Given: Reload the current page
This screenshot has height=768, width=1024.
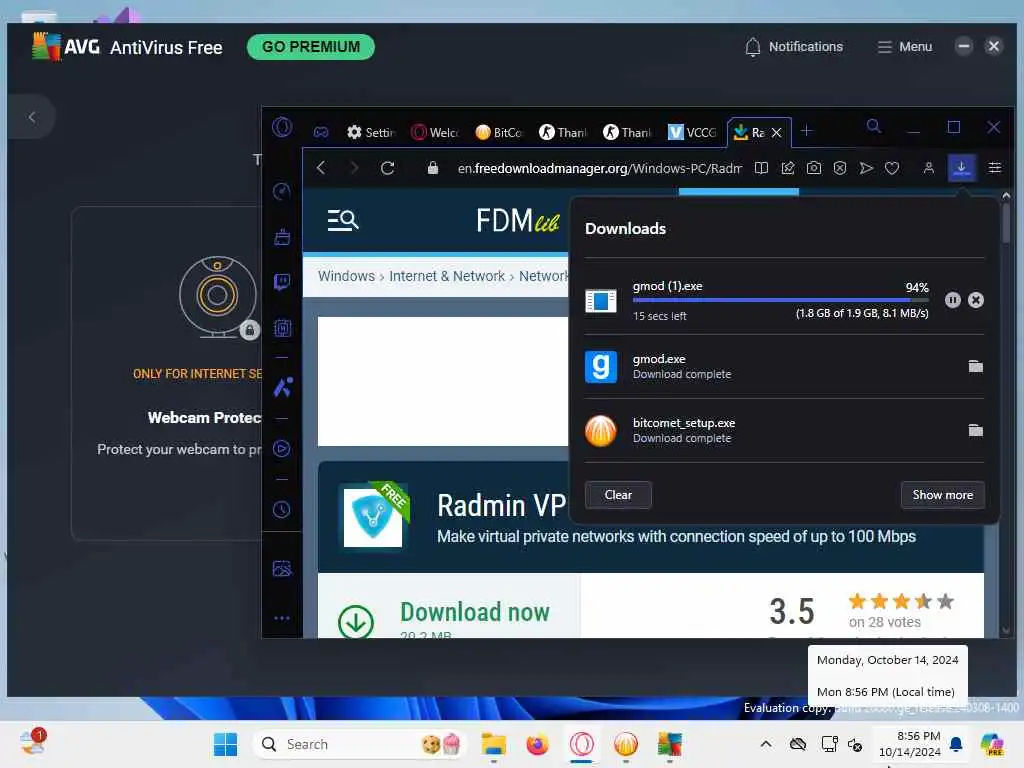Looking at the screenshot, I should [x=387, y=168].
